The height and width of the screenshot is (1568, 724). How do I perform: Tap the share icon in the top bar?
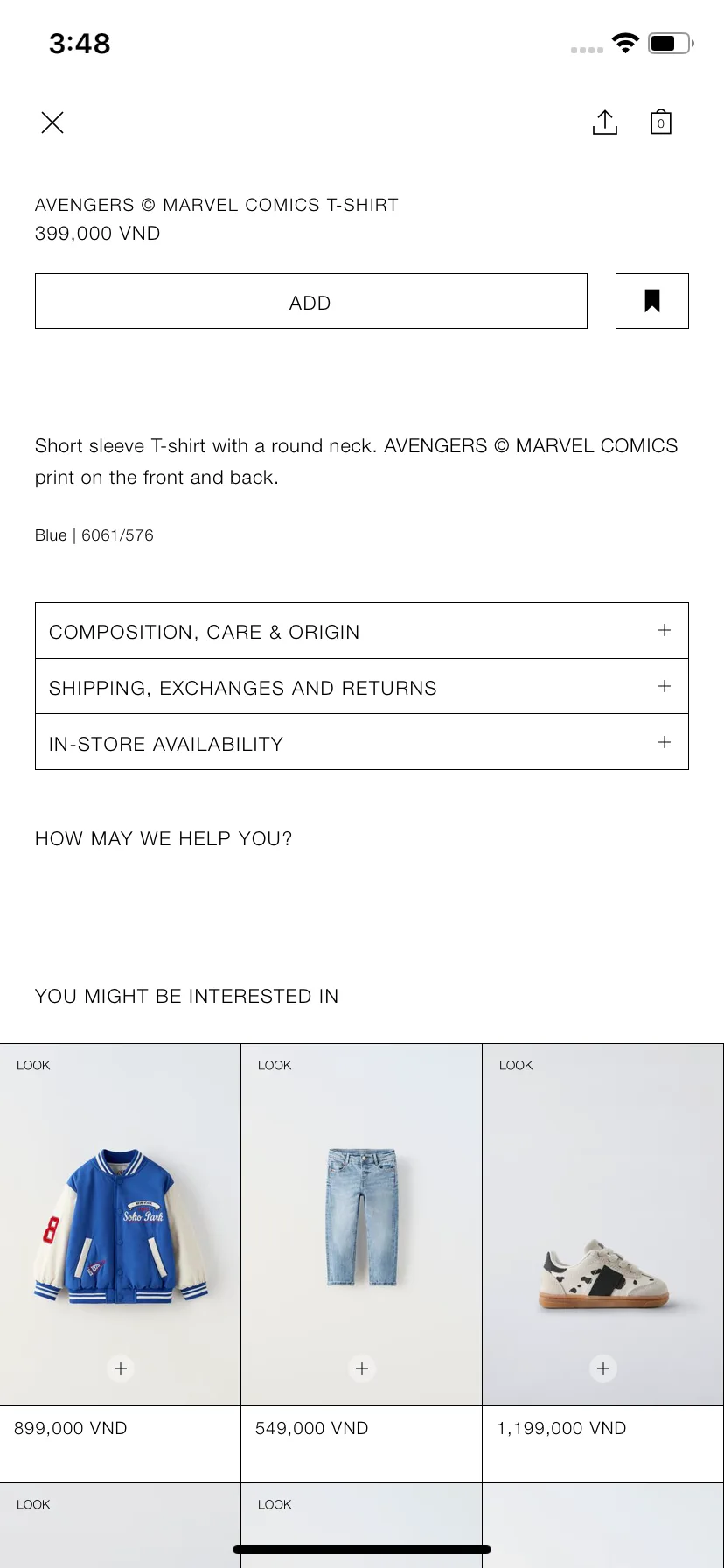[x=605, y=122]
